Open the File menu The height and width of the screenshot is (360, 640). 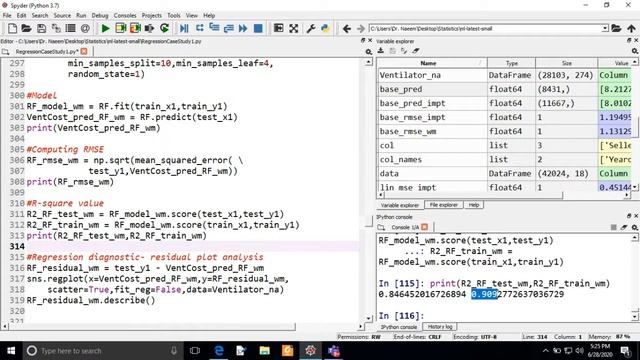(x=7, y=16)
